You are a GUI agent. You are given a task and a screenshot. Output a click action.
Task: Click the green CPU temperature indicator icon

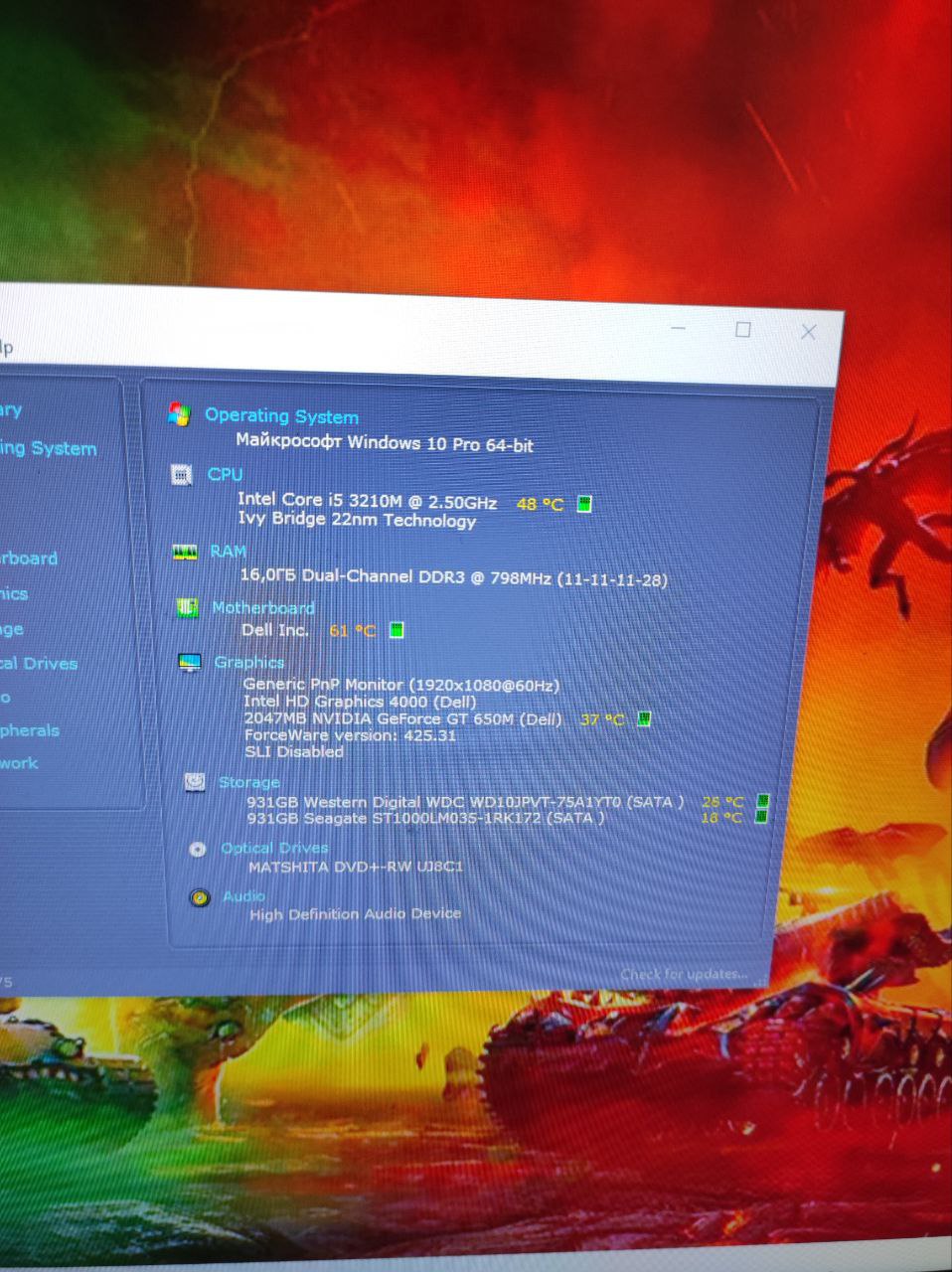pos(584,504)
